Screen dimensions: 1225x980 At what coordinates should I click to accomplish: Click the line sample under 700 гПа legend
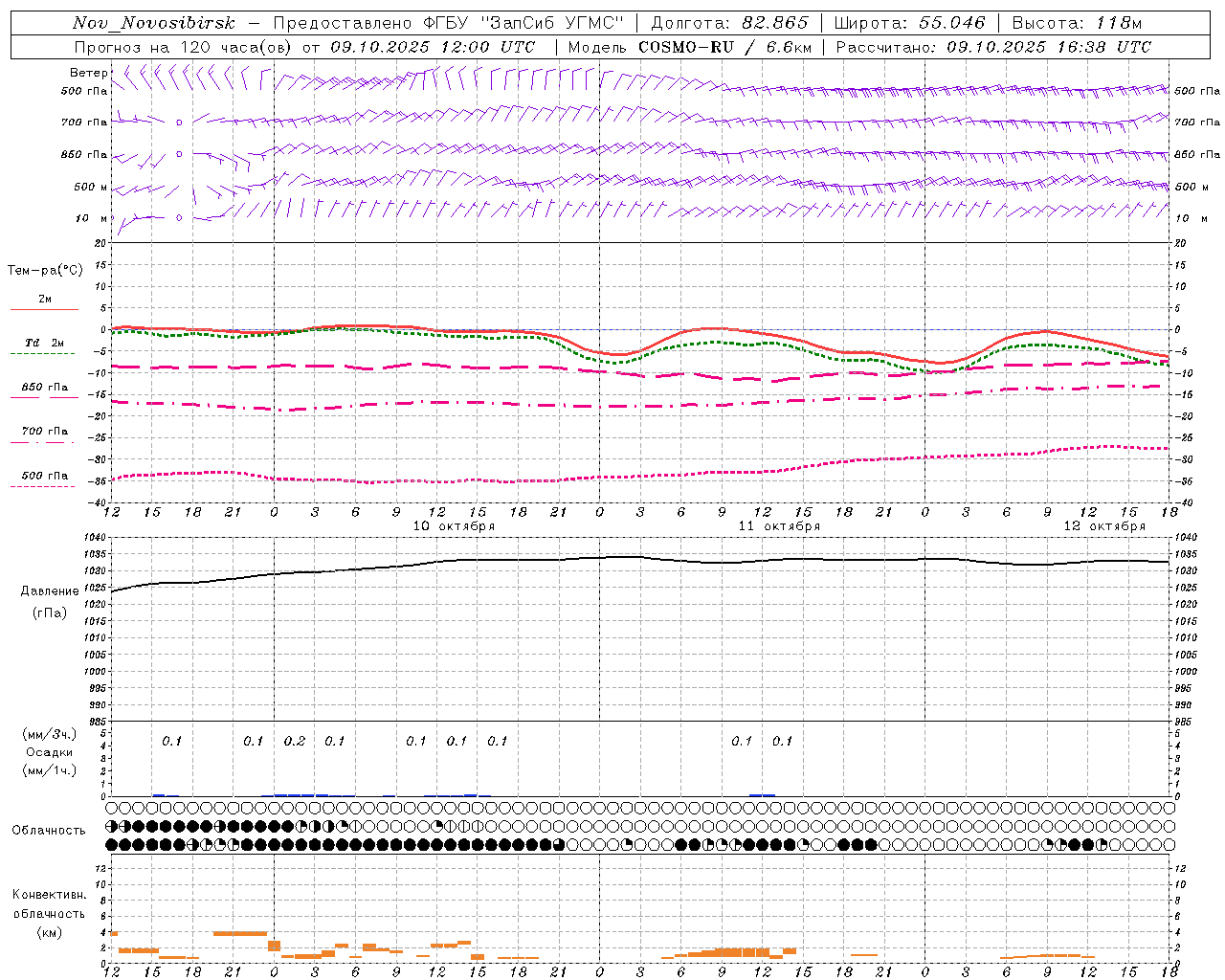[x=42, y=442]
